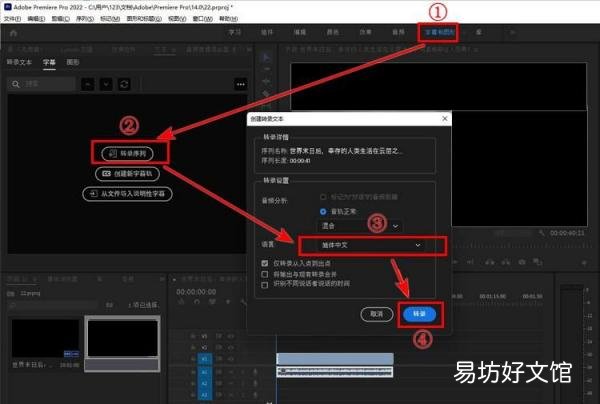Toggle the recognize different speakers checkbox

264,284
